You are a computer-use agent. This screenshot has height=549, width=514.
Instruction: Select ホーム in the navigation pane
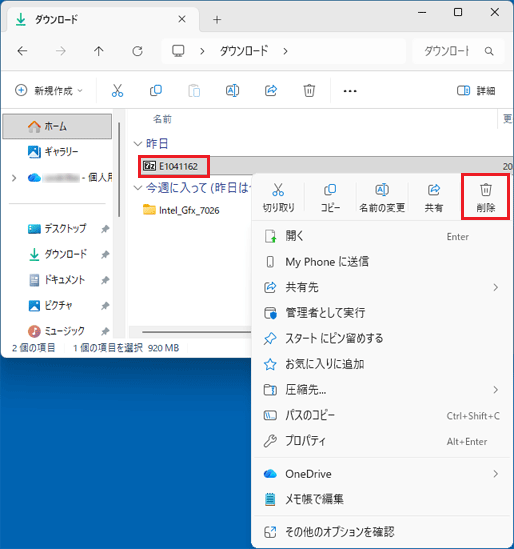click(x=57, y=126)
